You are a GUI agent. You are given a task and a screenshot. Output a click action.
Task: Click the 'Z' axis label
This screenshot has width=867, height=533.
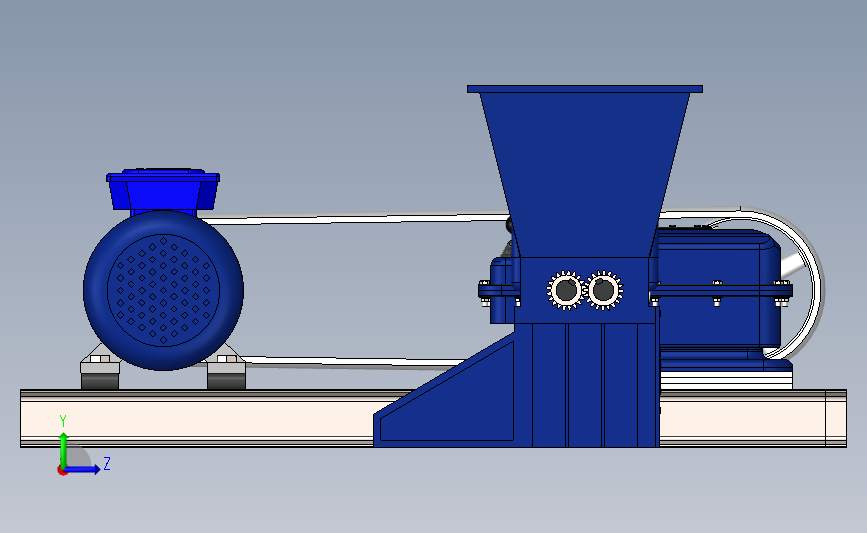(x=107, y=463)
